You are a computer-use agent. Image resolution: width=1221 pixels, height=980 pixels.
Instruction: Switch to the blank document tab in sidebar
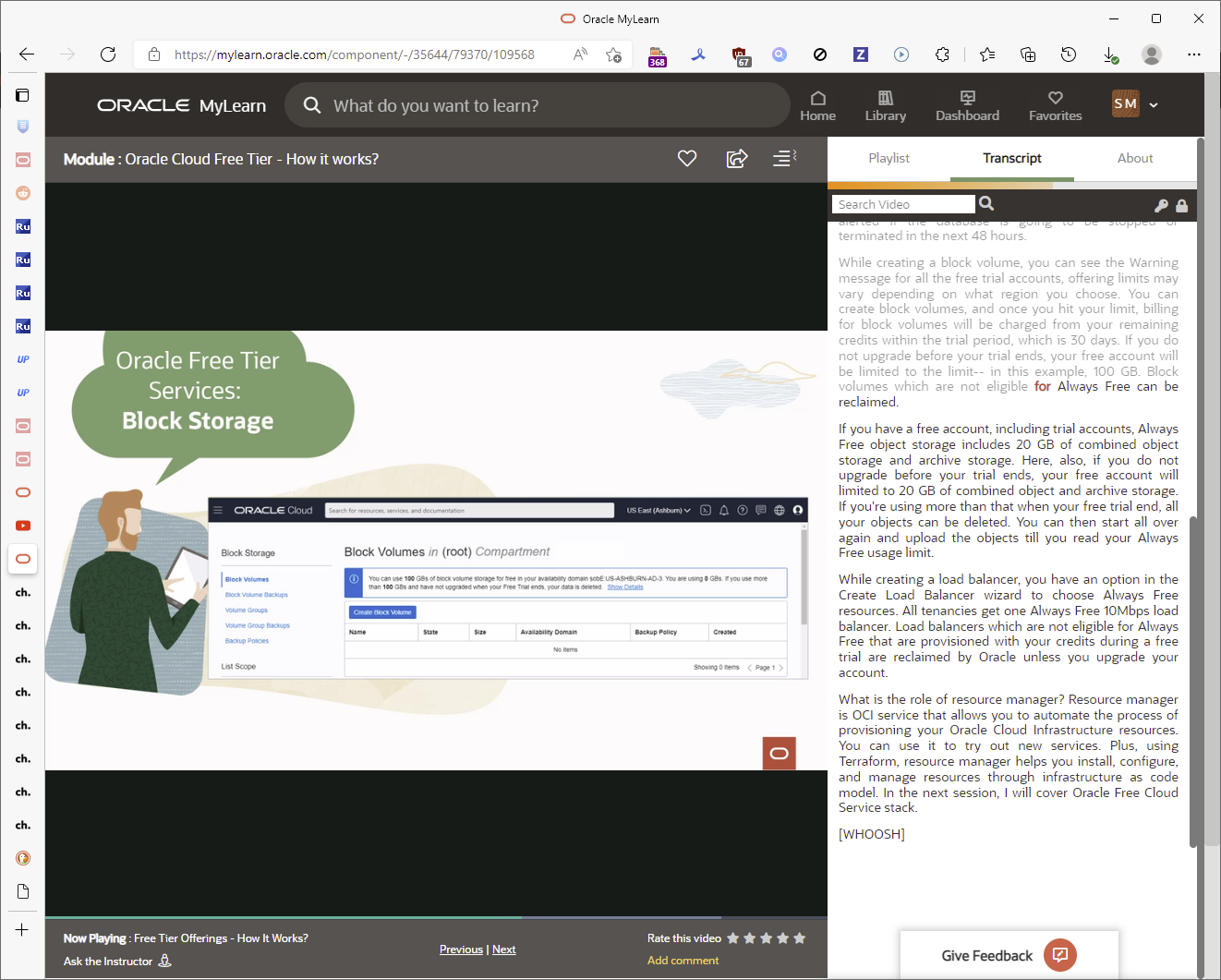tap(23, 891)
